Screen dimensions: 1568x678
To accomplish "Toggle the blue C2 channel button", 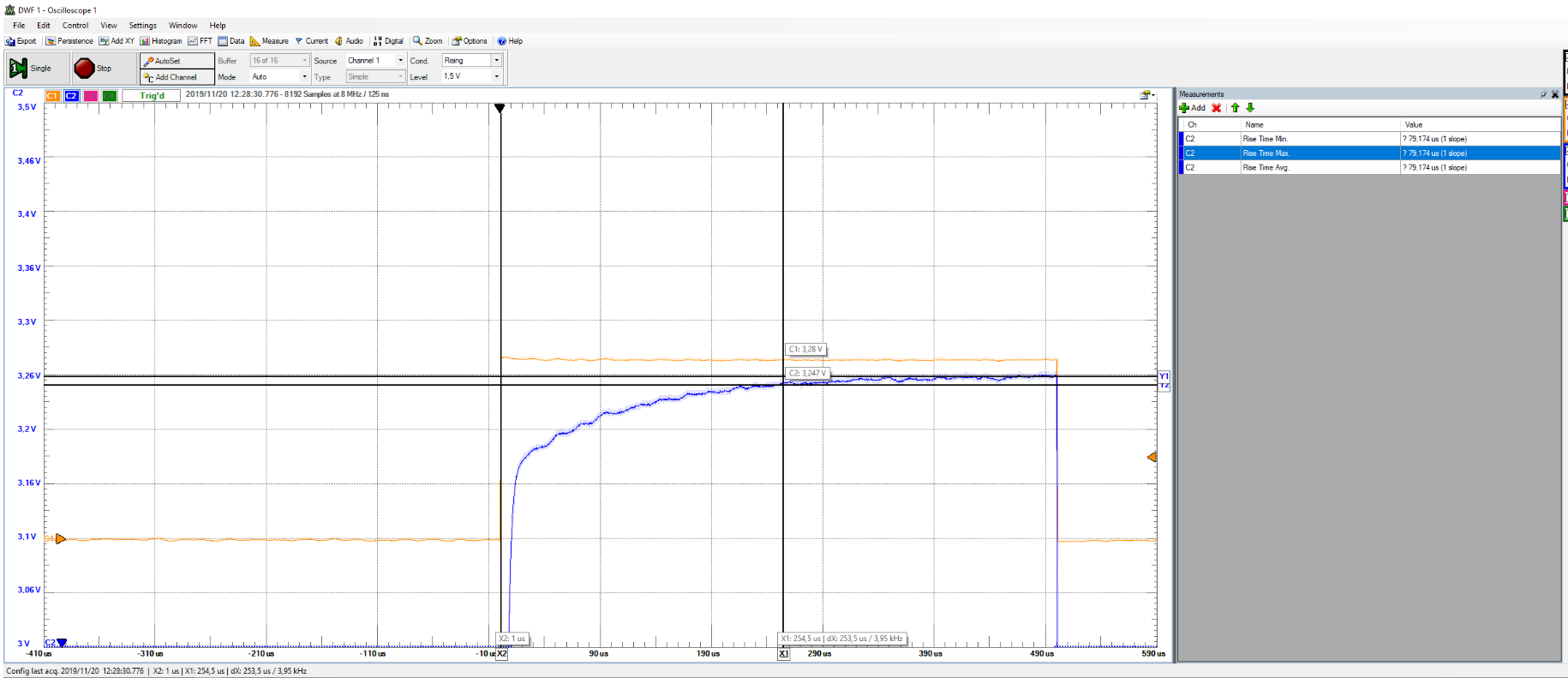I will coord(72,96).
